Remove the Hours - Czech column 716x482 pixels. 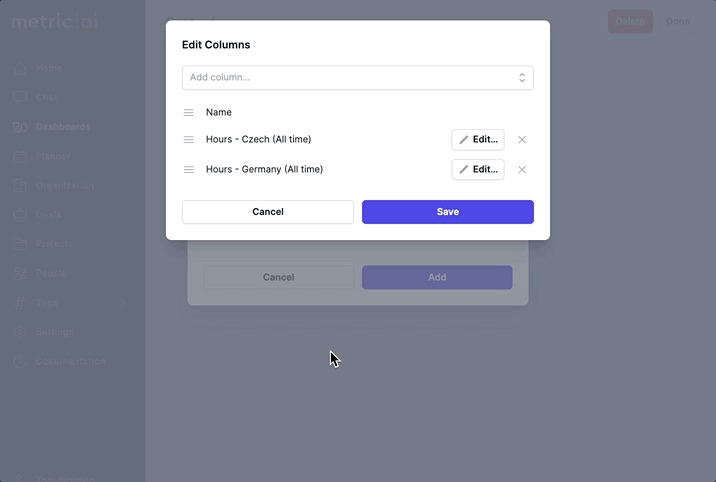(522, 140)
